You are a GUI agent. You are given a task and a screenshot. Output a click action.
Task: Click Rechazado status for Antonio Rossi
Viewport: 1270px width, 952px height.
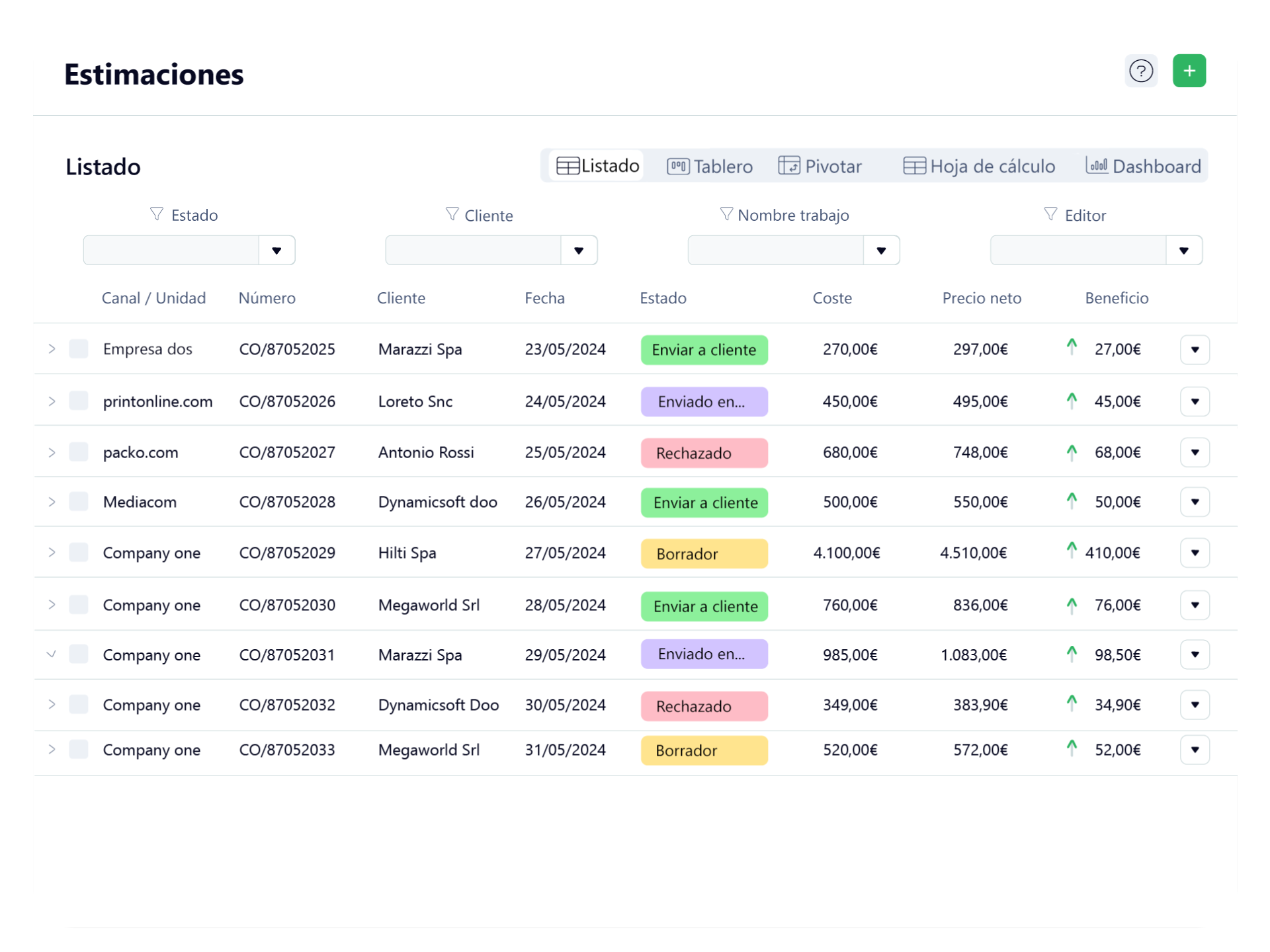pos(704,453)
